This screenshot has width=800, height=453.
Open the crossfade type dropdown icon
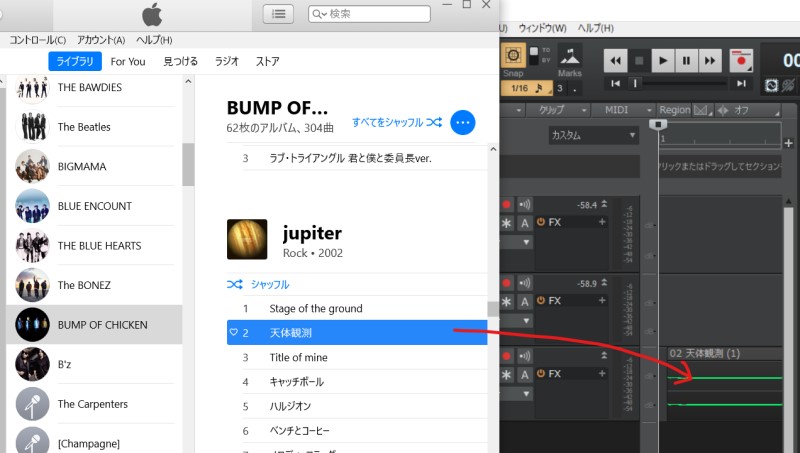click(703, 110)
